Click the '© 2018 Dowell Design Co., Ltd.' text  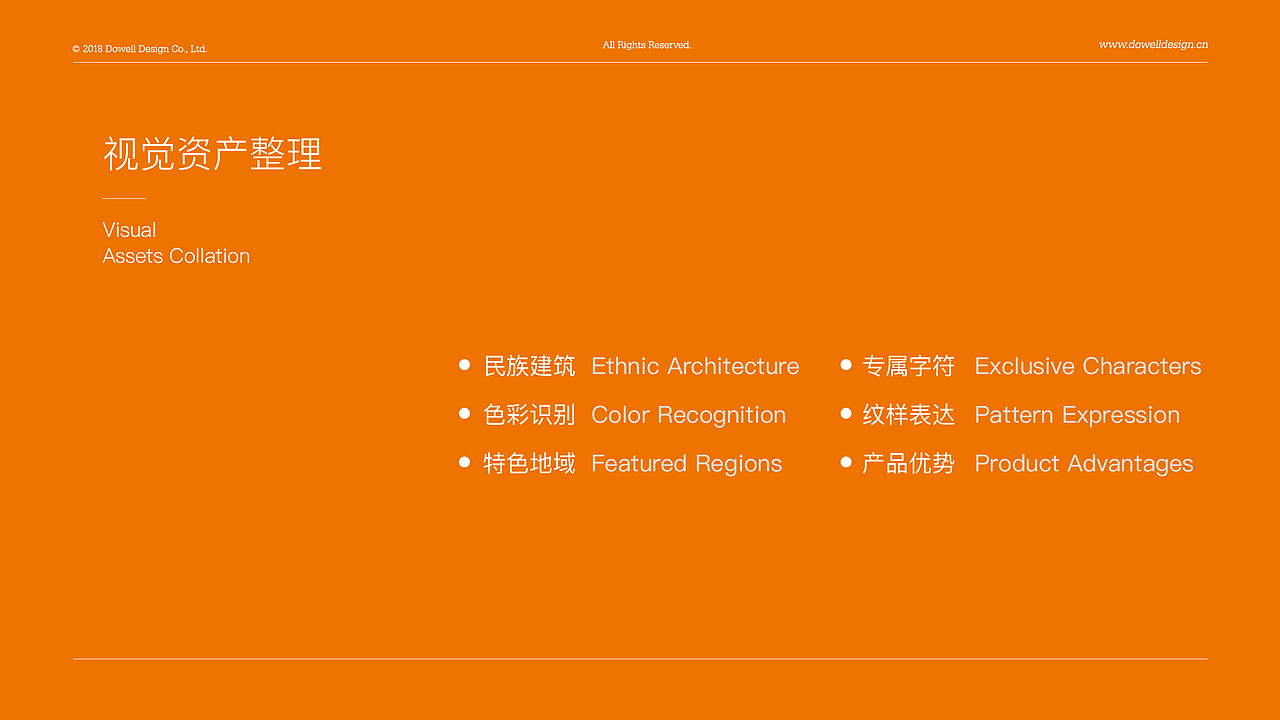[140, 49]
